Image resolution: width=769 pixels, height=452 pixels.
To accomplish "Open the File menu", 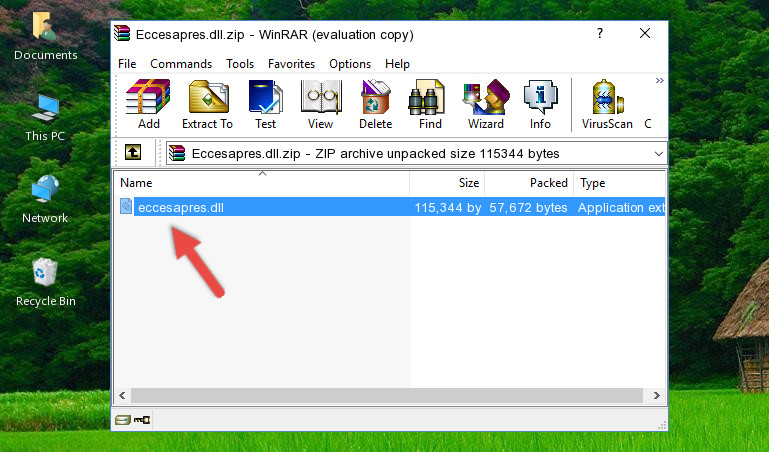I will click(x=127, y=64).
